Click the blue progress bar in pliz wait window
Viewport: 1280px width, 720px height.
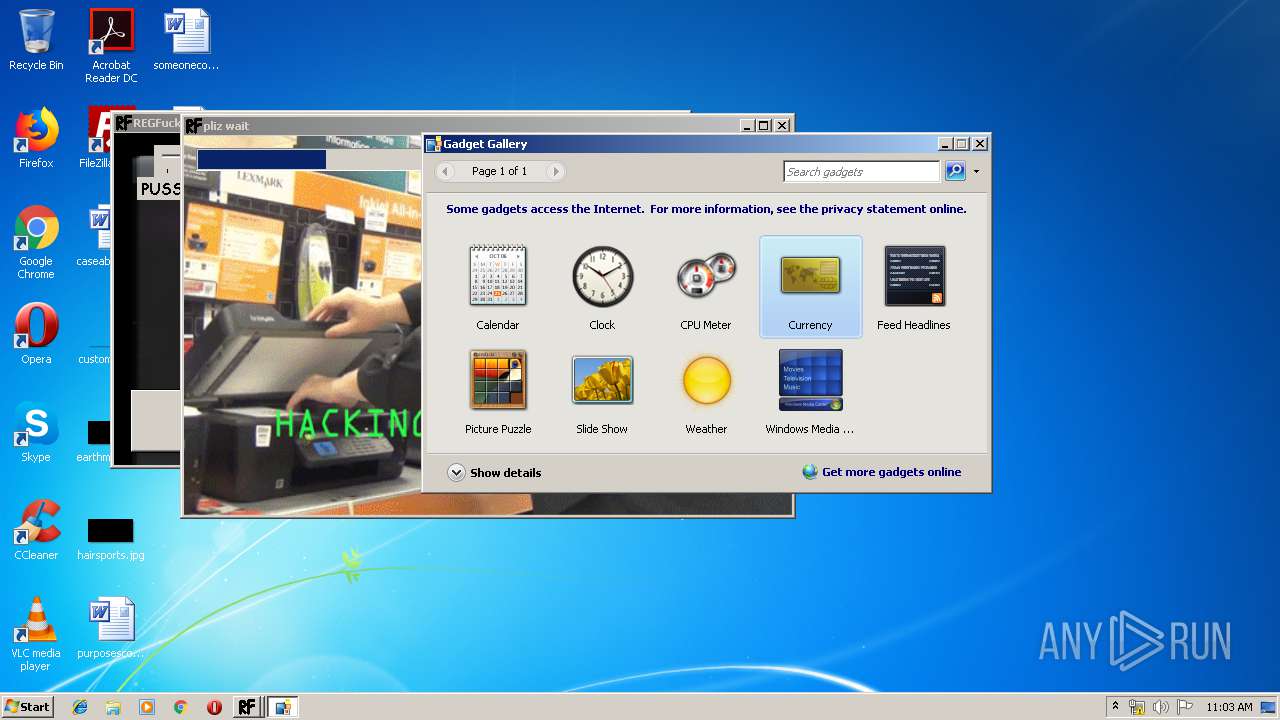click(x=262, y=159)
